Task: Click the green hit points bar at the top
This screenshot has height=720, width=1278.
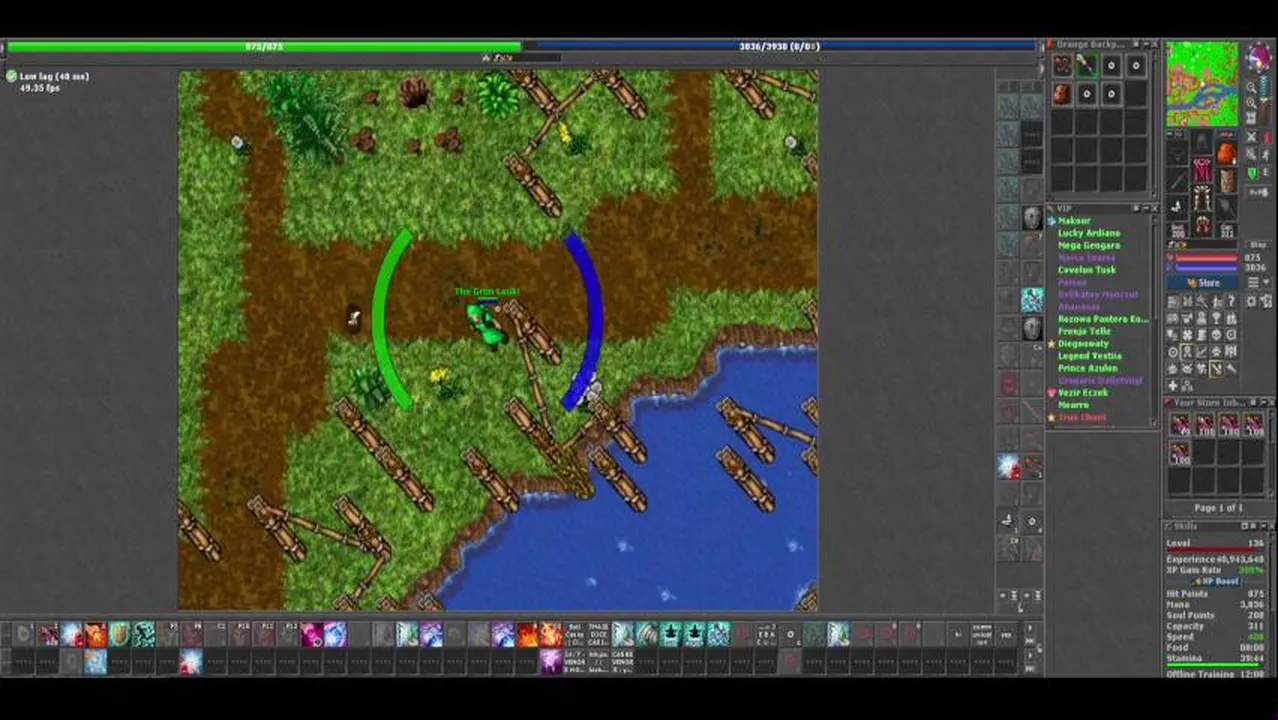Action: (x=264, y=46)
